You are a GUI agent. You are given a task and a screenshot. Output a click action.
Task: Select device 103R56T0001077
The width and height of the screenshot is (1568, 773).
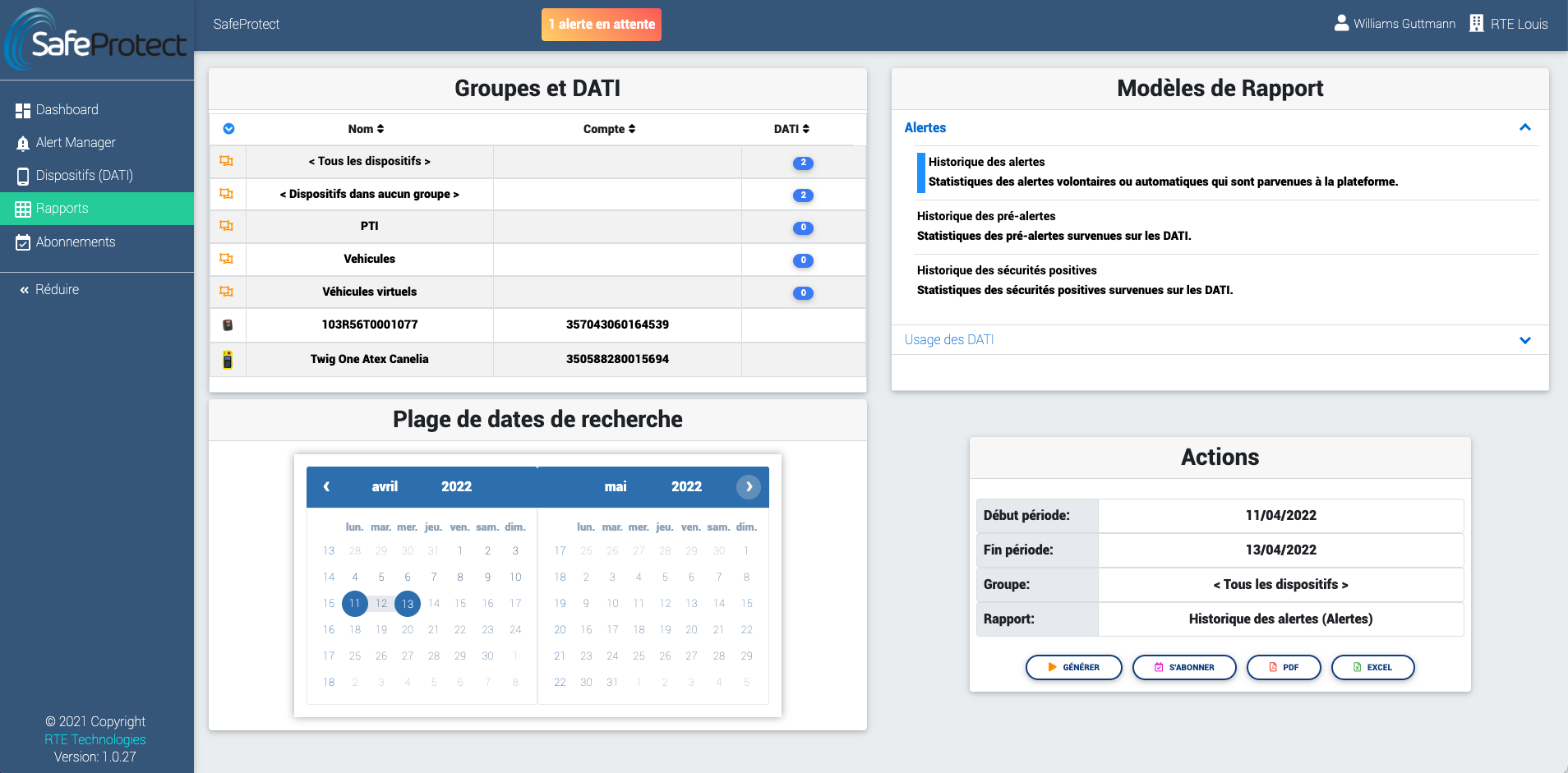370,324
